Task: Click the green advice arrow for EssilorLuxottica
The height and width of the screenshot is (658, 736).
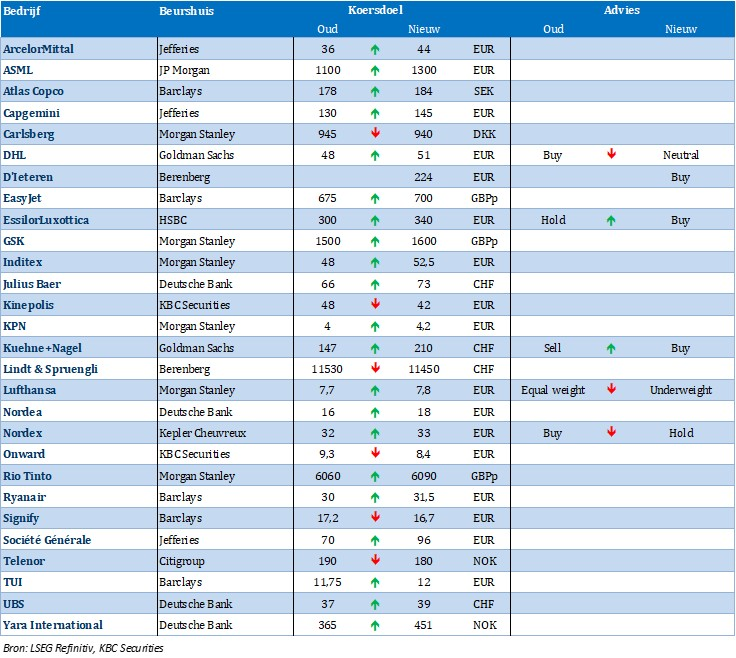Action: (x=611, y=219)
